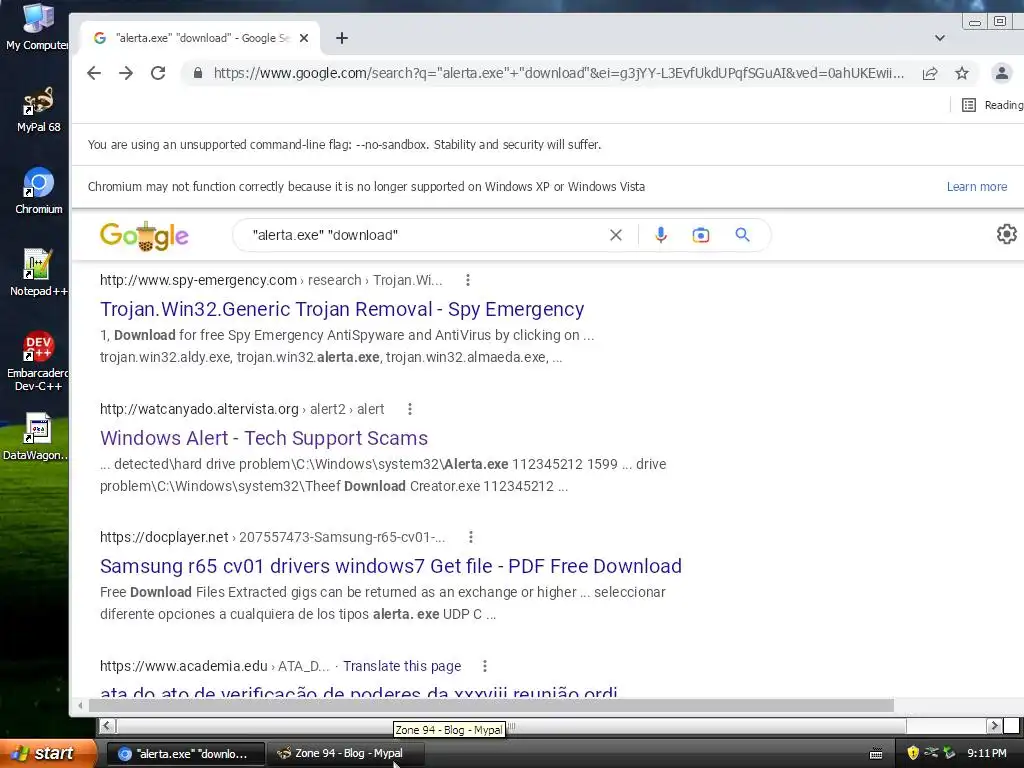This screenshot has width=1024, height=768.
Task: Open more options for docplayer.net result
Action: pyautogui.click(x=471, y=537)
